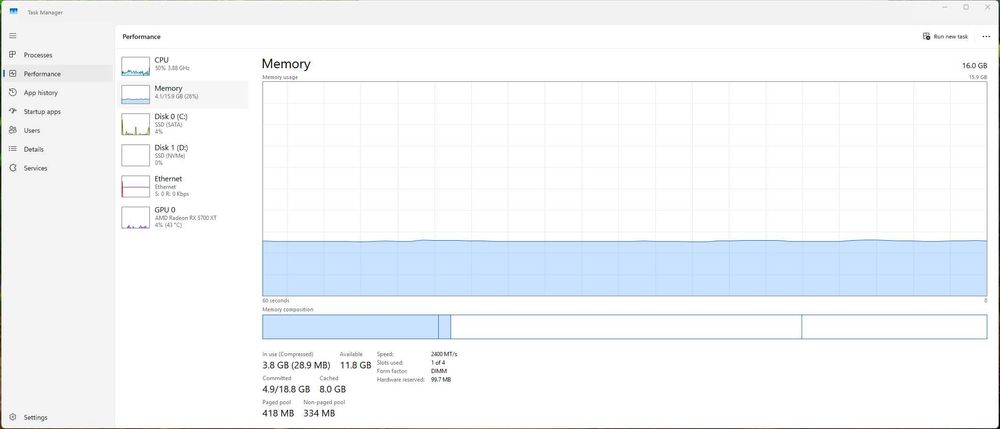The width and height of the screenshot is (1000, 429).
Task: Select the Ethernet thumbnail graph
Action: coord(135,186)
